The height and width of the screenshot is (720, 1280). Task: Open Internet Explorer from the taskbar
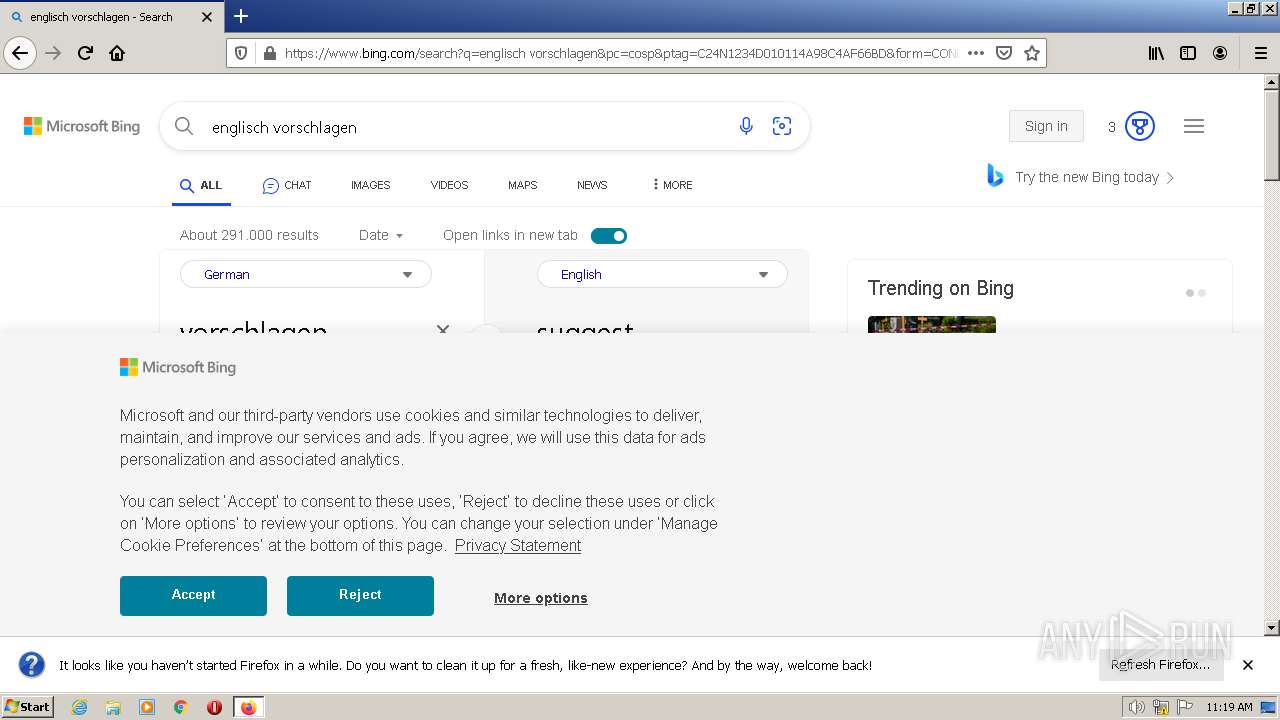[79, 707]
